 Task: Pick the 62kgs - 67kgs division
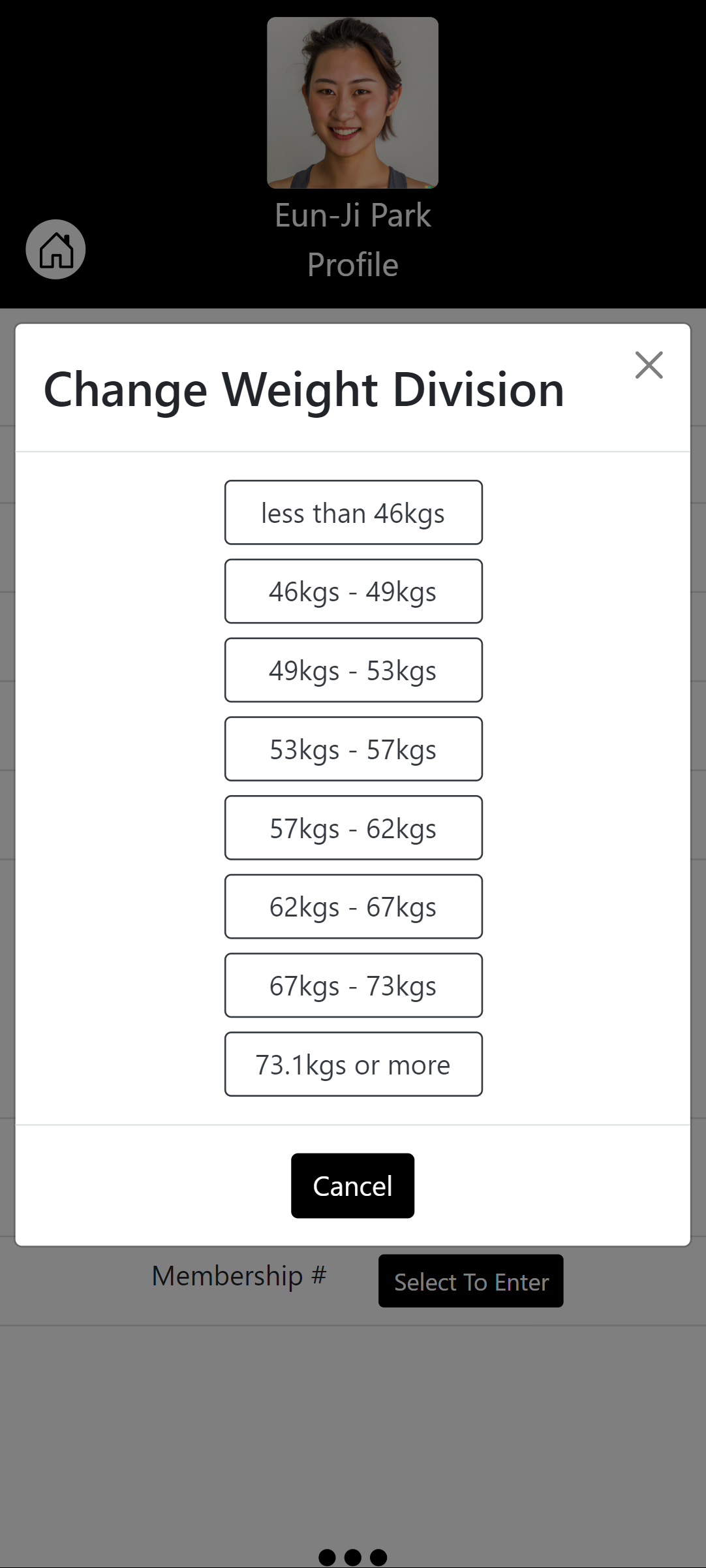point(353,907)
